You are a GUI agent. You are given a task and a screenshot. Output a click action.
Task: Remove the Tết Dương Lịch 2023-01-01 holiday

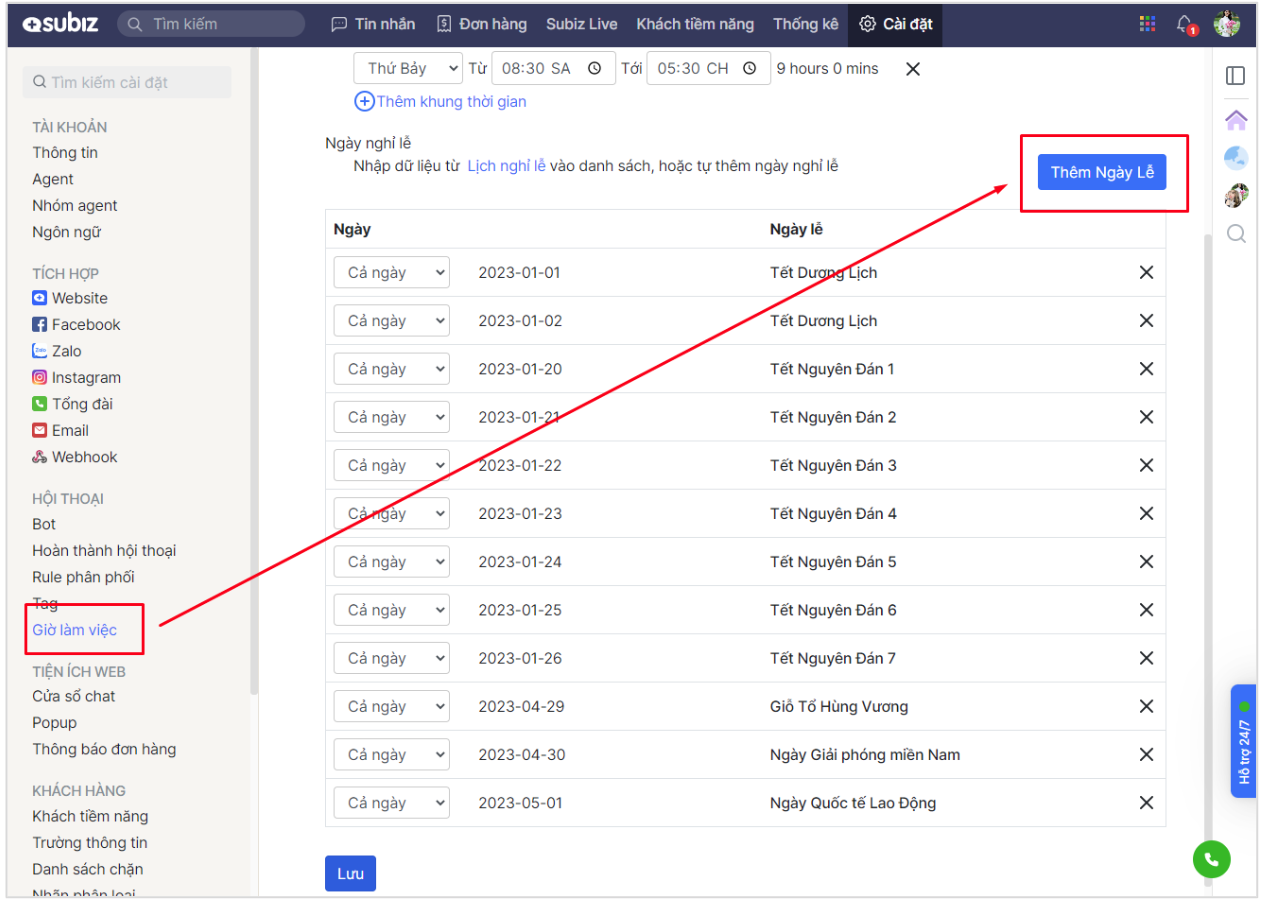pos(1146,273)
